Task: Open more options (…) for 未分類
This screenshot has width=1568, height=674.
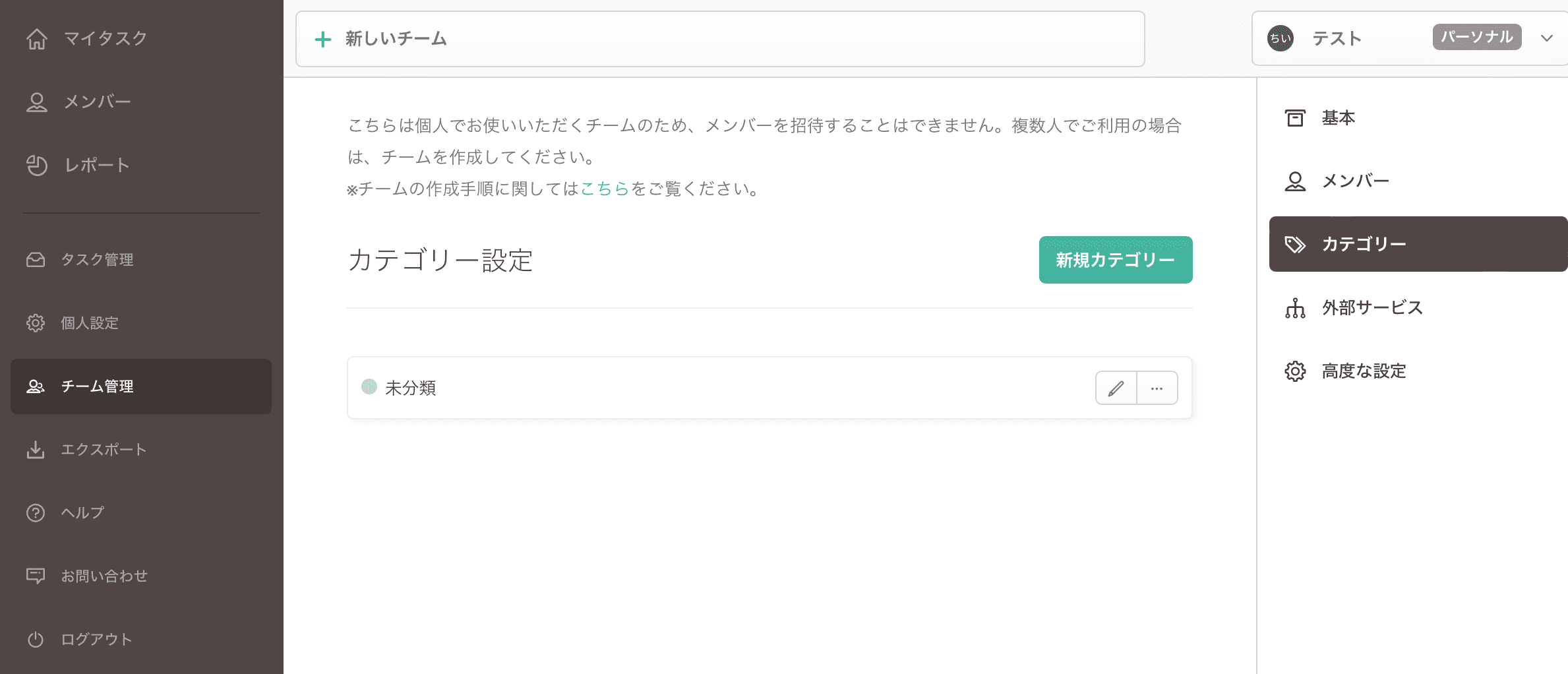Action: tap(1157, 388)
